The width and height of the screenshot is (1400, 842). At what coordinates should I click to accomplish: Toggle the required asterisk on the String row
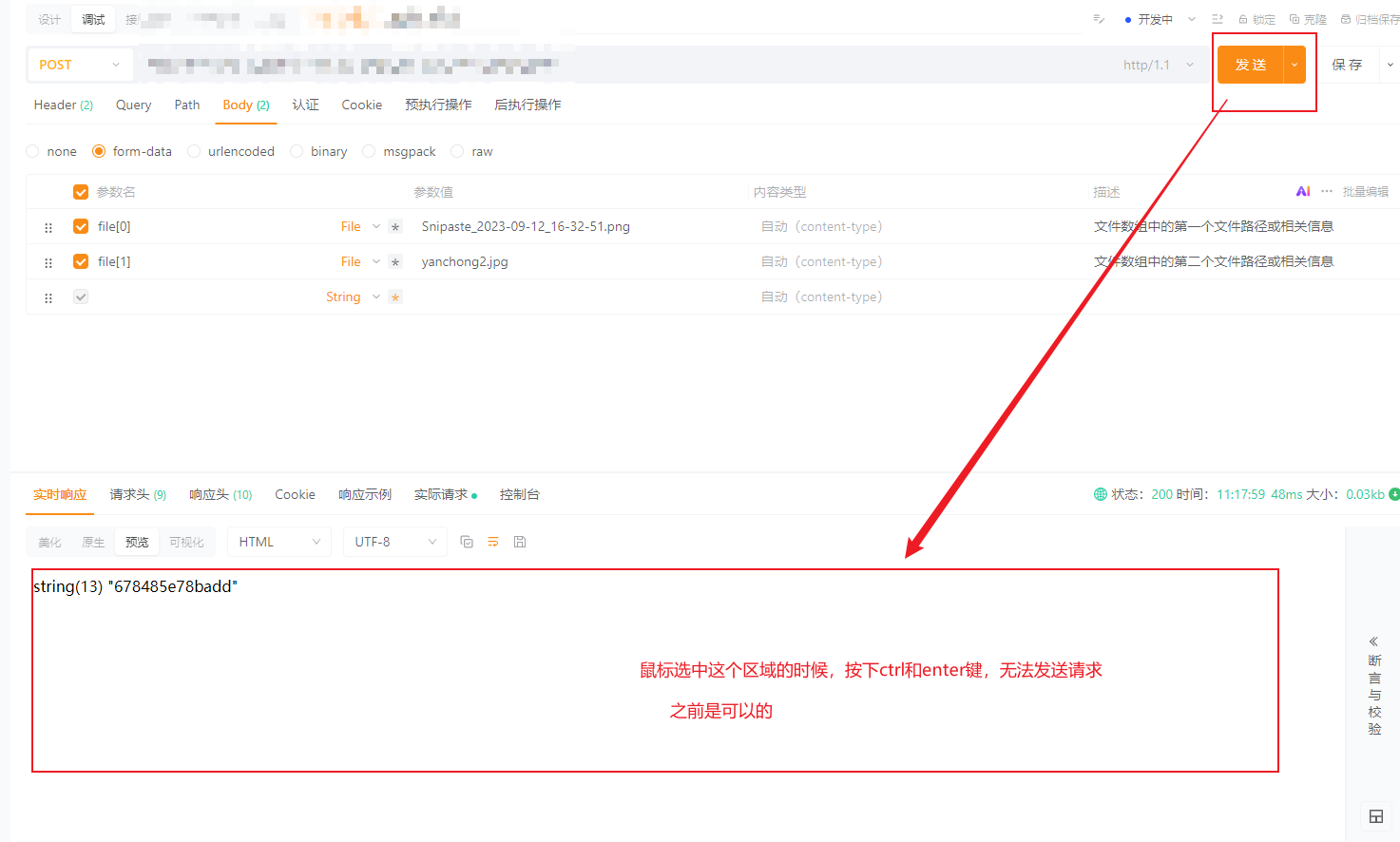click(395, 297)
